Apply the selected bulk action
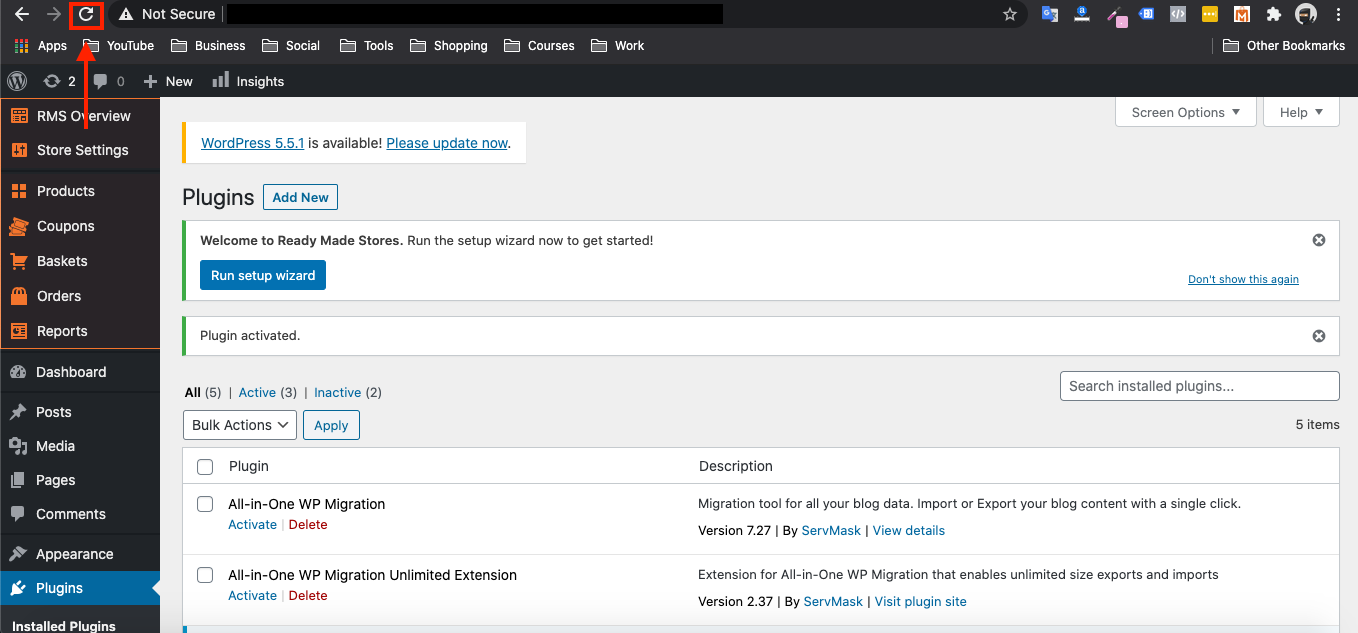The height and width of the screenshot is (633, 1358). pyautogui.click(x=331, y=425)
